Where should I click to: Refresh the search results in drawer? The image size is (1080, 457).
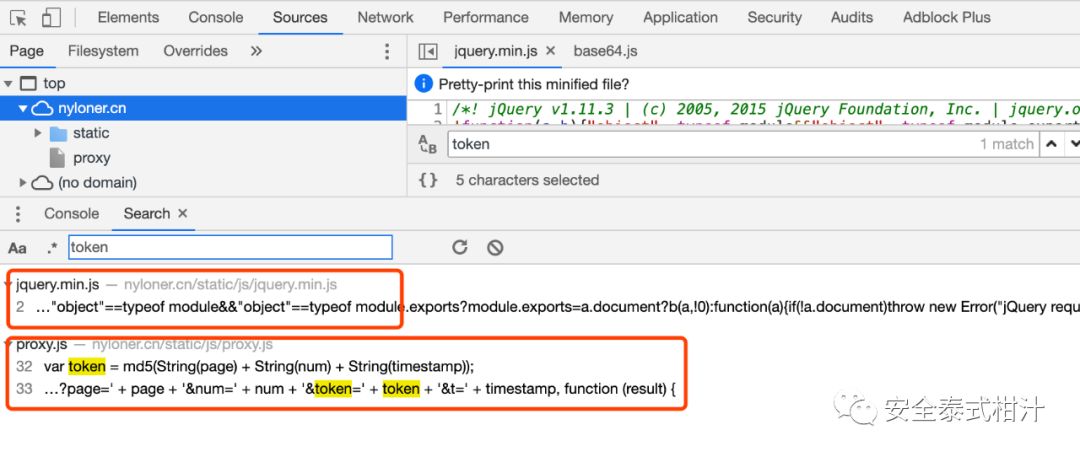click(460, 247)
